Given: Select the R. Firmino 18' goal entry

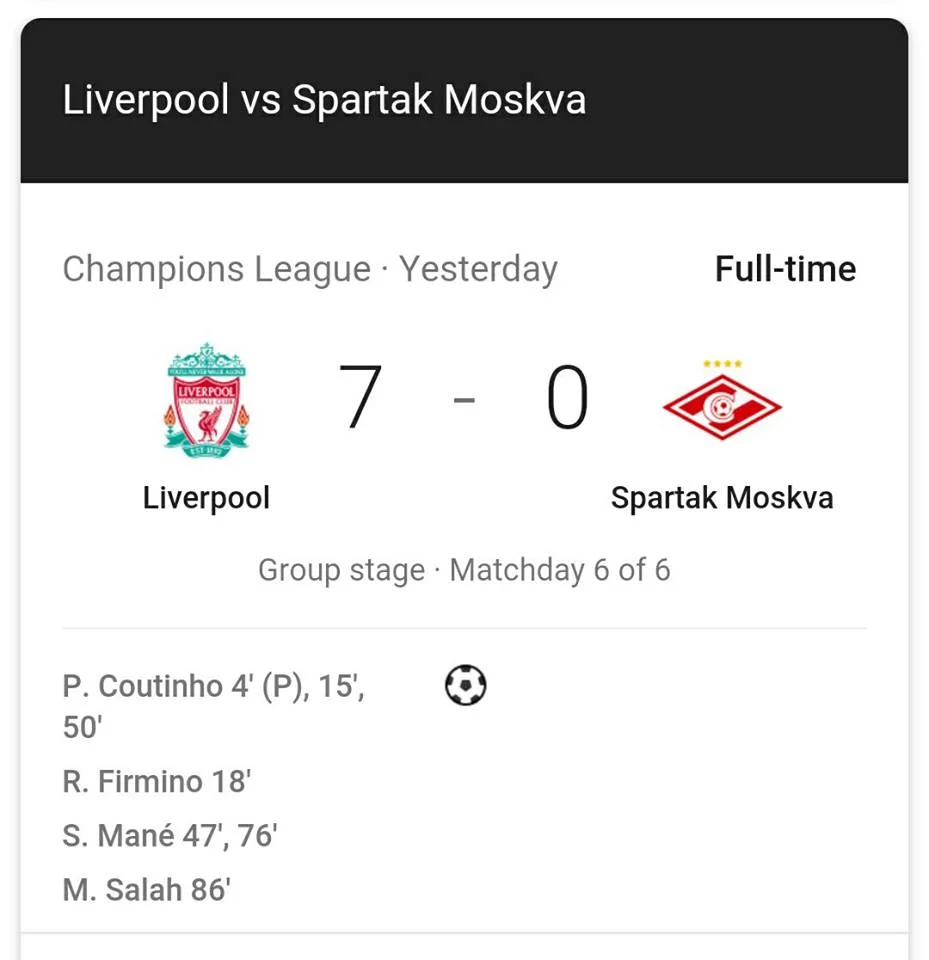Looking at the screenshot, I should tap(156, 781).
